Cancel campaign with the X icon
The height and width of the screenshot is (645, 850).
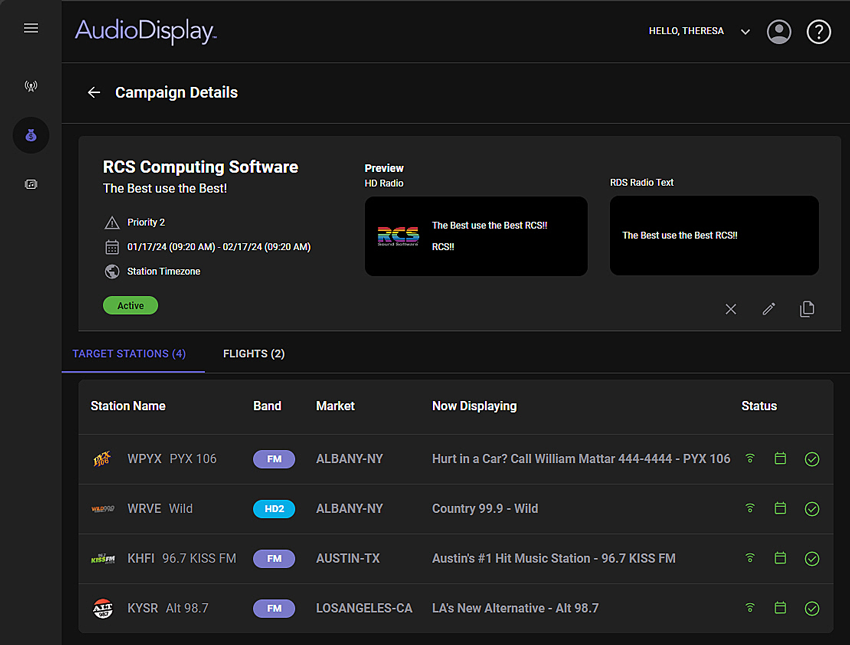pyautogui.click(x=731, y=309)
